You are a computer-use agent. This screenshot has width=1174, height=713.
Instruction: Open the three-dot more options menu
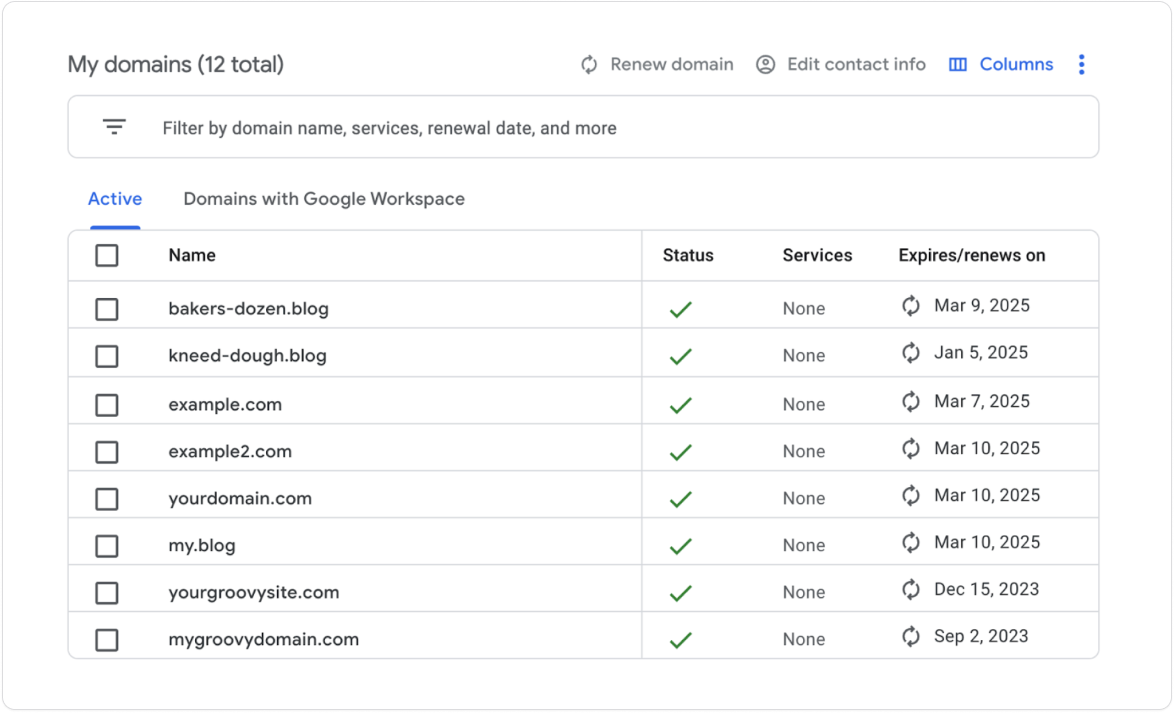1081,64
